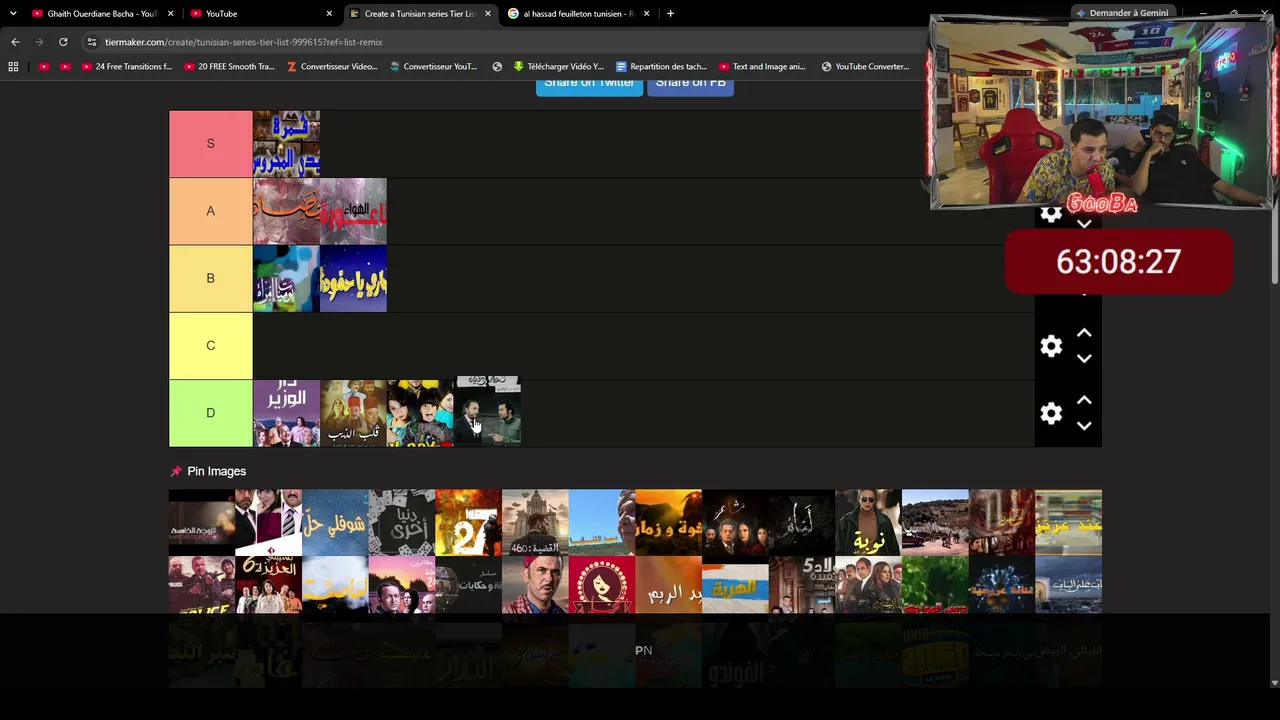Click the Share on FB button

[690, 84]
